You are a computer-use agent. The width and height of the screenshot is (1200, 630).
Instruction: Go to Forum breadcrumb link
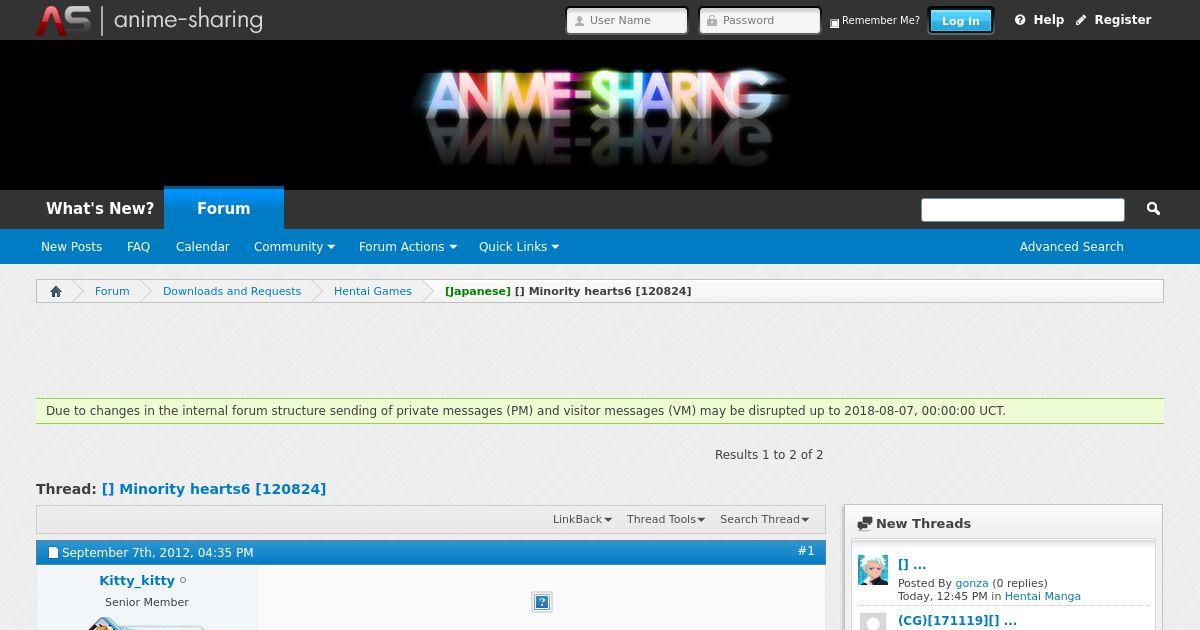click(x=112, y=291)
